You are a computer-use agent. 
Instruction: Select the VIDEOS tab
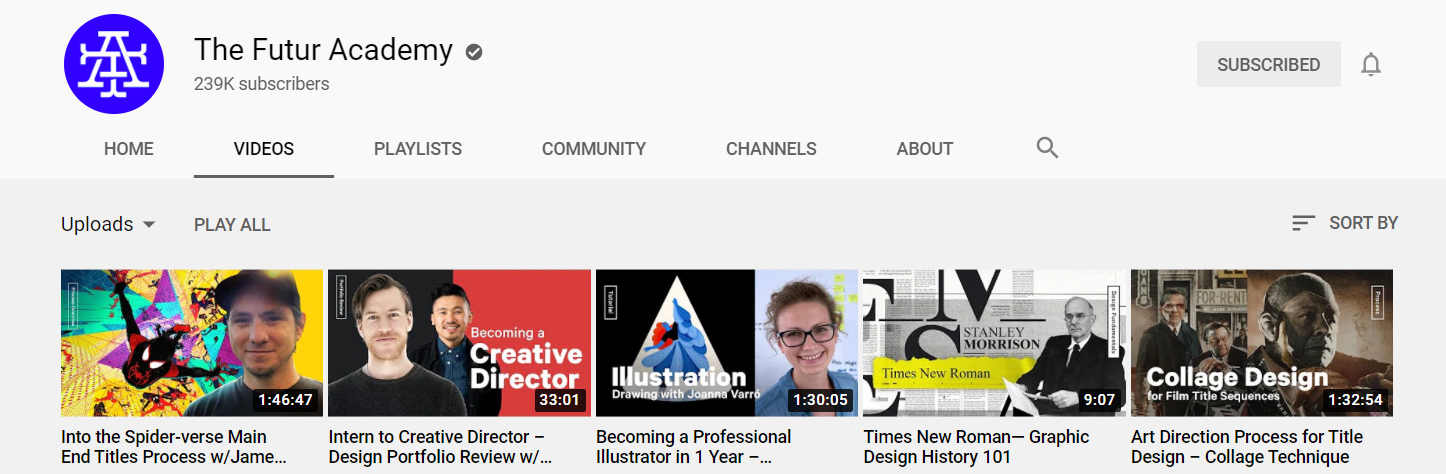pyautogui.click(x=264, y=149)
